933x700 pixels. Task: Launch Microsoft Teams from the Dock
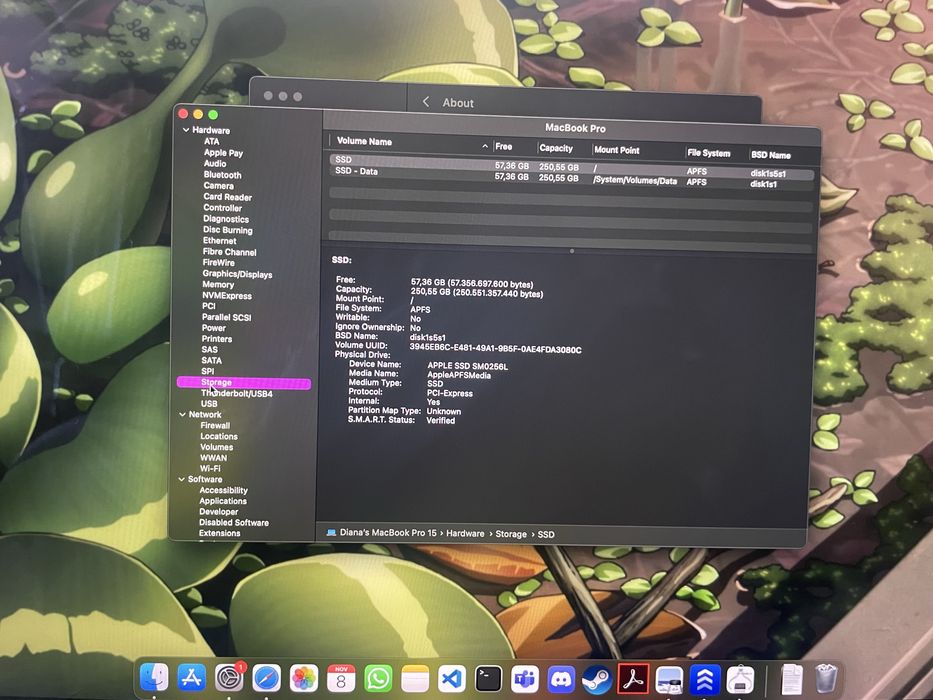point(525,679)
